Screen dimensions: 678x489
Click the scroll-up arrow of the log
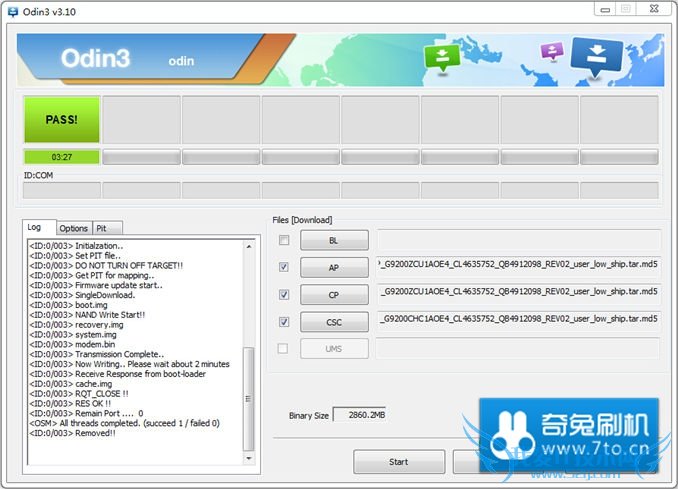(249, 246)
